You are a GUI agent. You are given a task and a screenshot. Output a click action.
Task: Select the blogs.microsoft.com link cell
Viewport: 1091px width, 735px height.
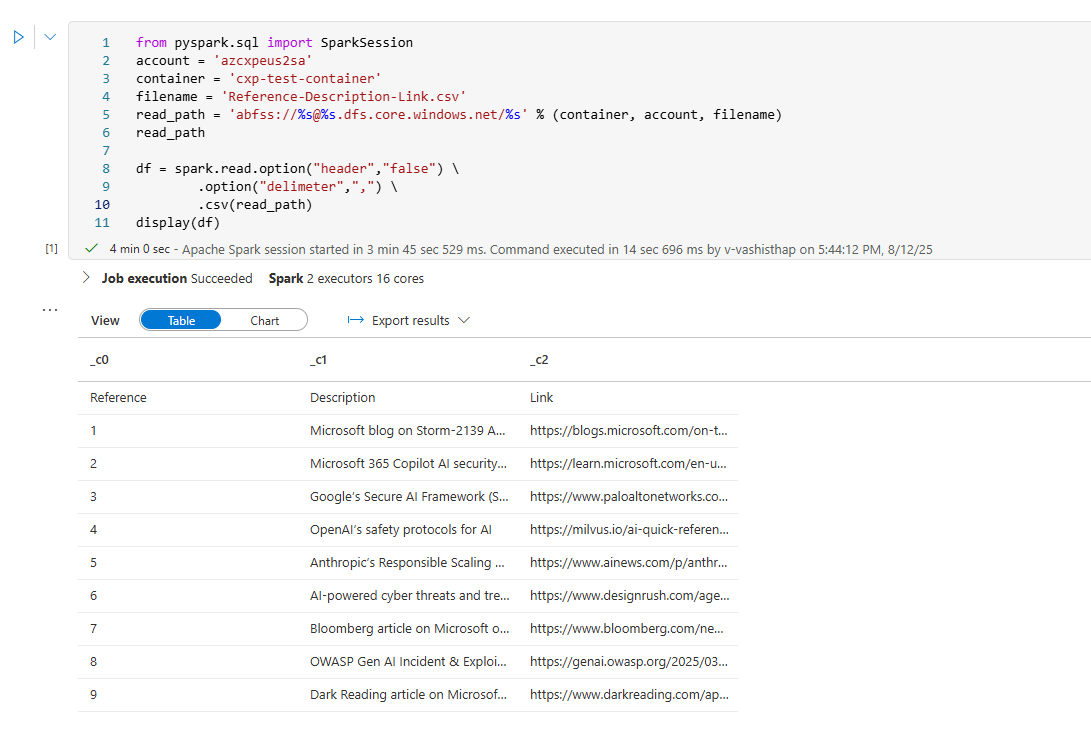tap(628, 431)
